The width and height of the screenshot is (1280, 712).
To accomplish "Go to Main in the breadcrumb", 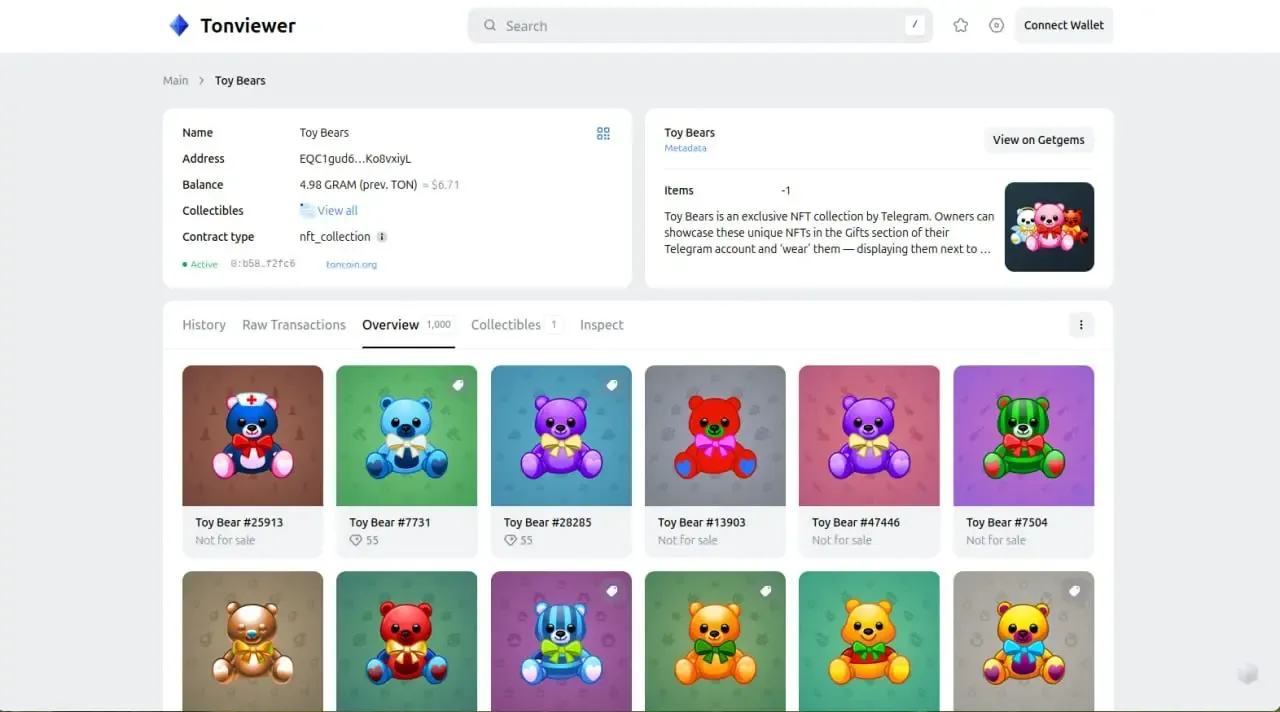I will (x=176, y=81).
